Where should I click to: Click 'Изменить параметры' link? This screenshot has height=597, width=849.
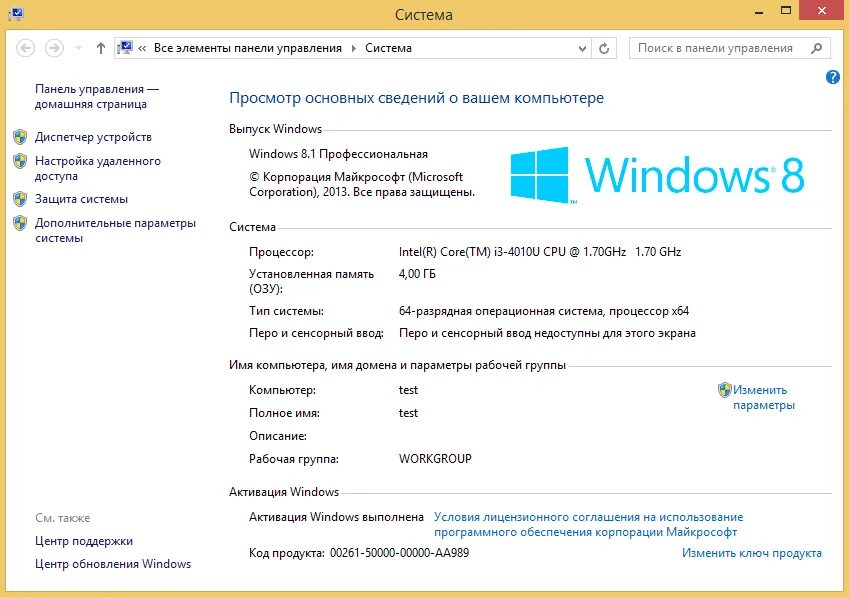click(763, 397)
